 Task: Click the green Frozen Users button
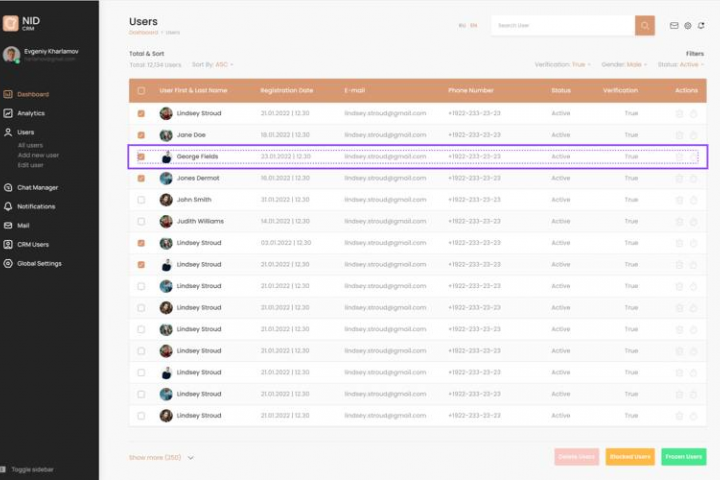(x=684, y=457)
